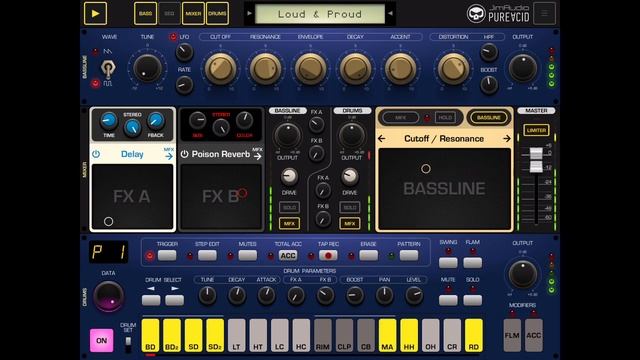Click the DRUMS channel DRIVE knob
640x360 pixels.
tap(349, 176)
